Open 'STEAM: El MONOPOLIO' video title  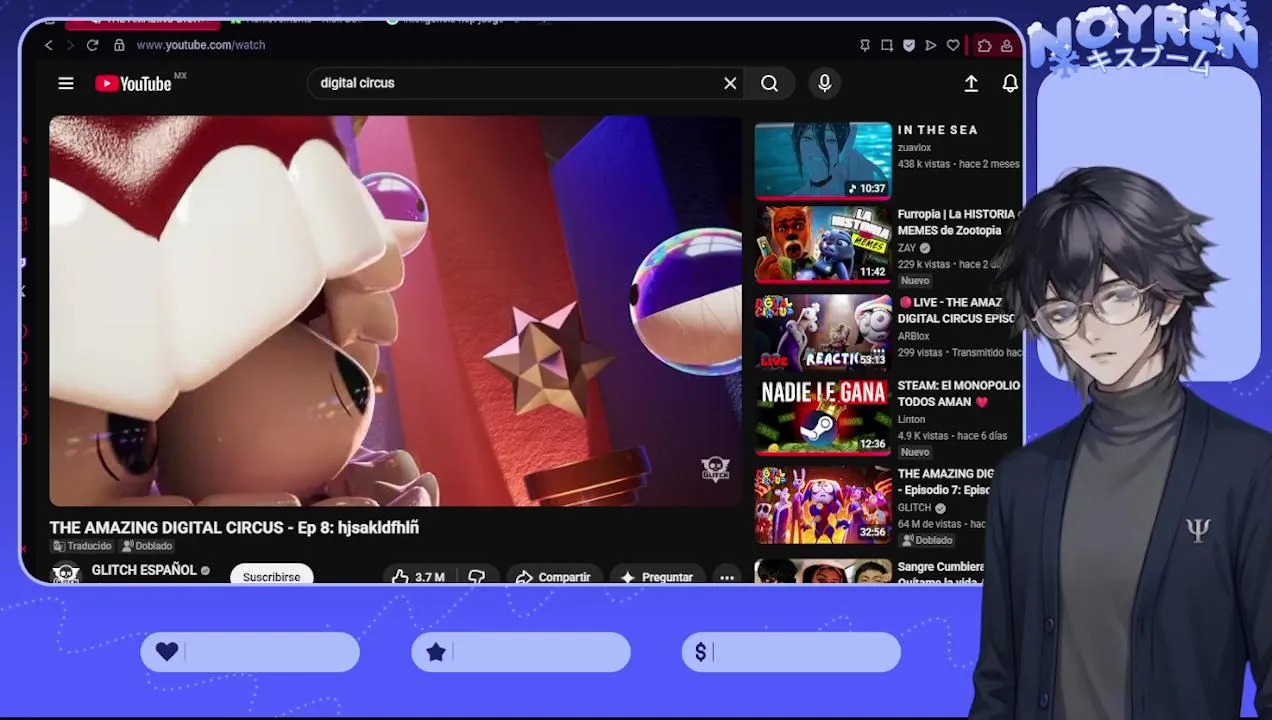[x=958, y=393]
